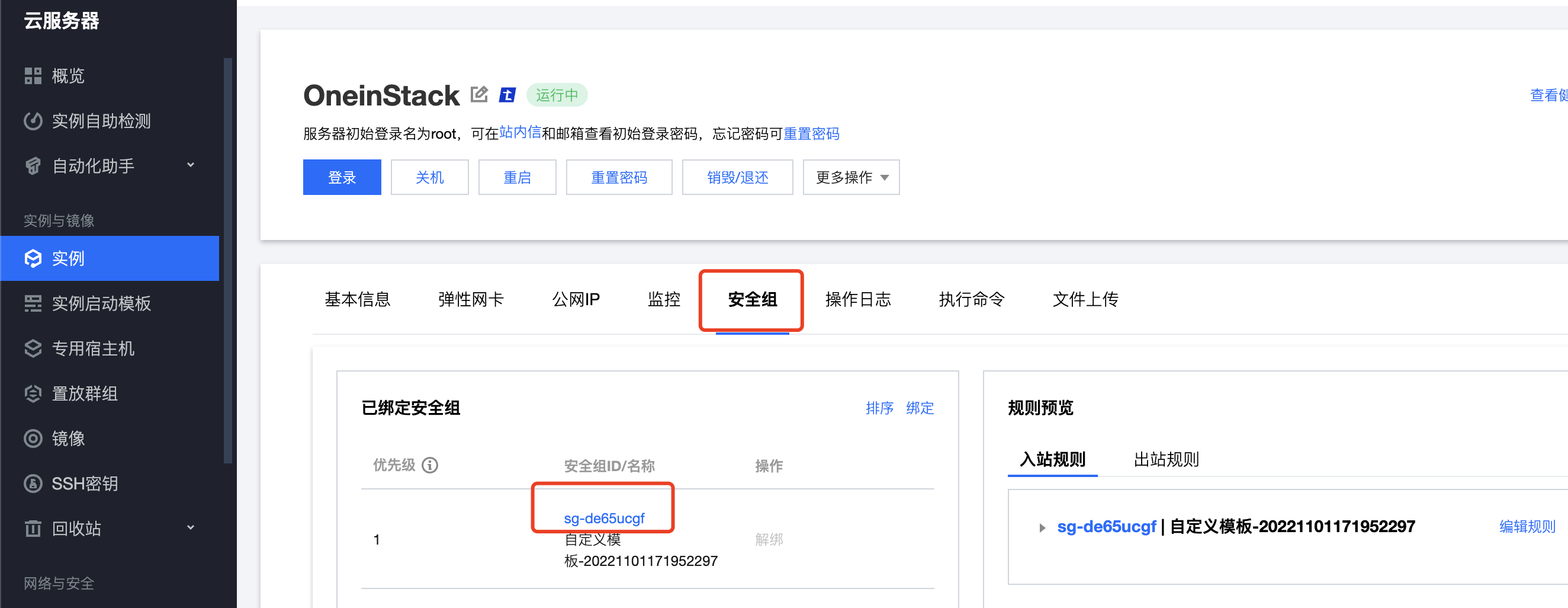The image size is (1568, 608).
Task: Click the 实例启动模板 icon in sidebar
Action: tap(33, 303)
